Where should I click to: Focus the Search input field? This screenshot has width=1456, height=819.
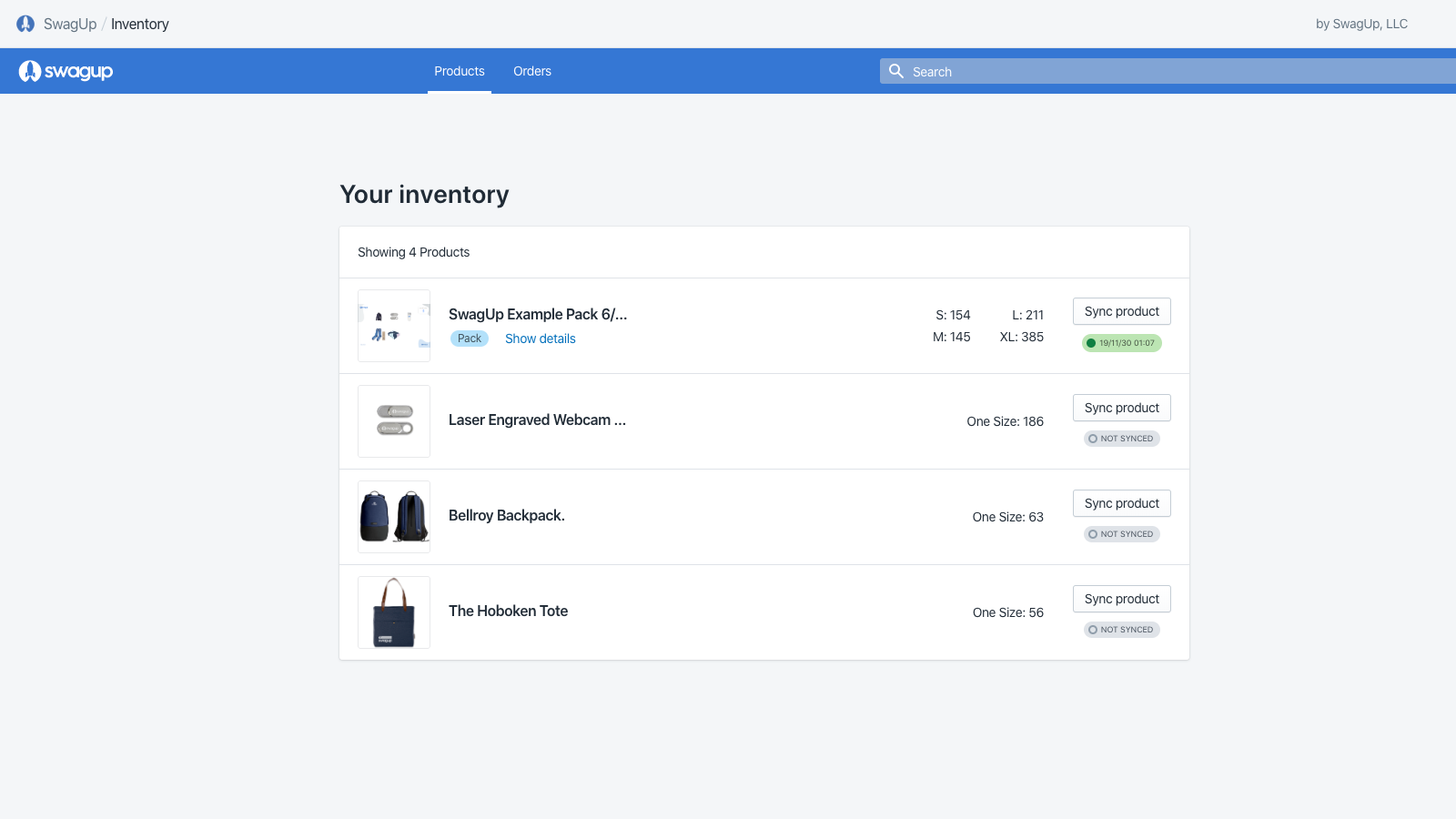click(x=1168, y=71)
